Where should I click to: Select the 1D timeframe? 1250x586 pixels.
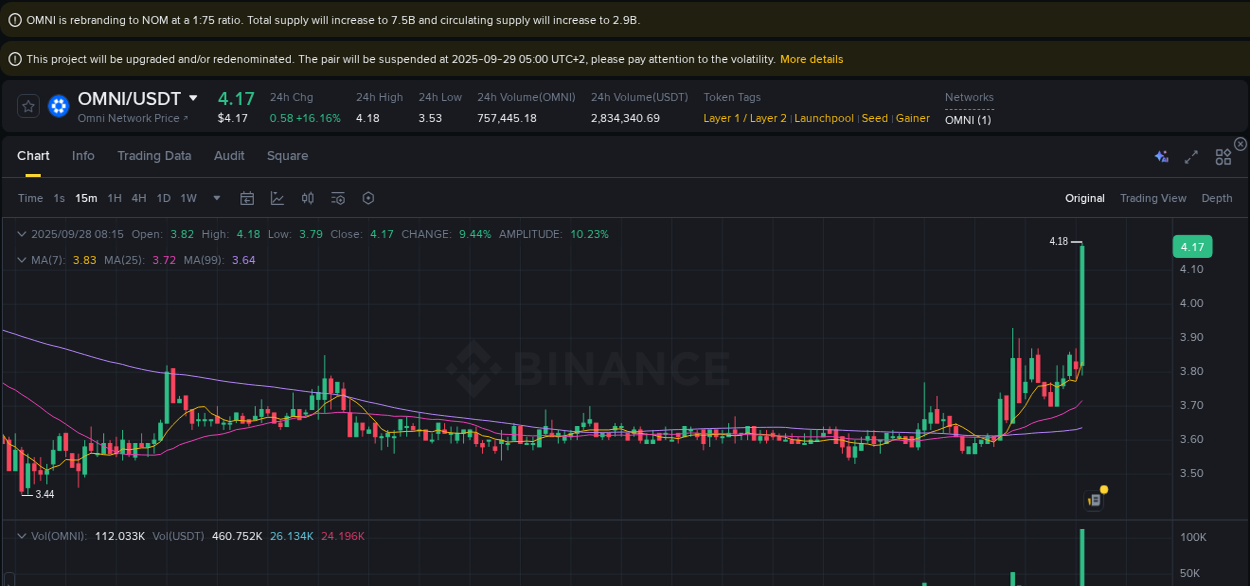click(x=163, y=198)
